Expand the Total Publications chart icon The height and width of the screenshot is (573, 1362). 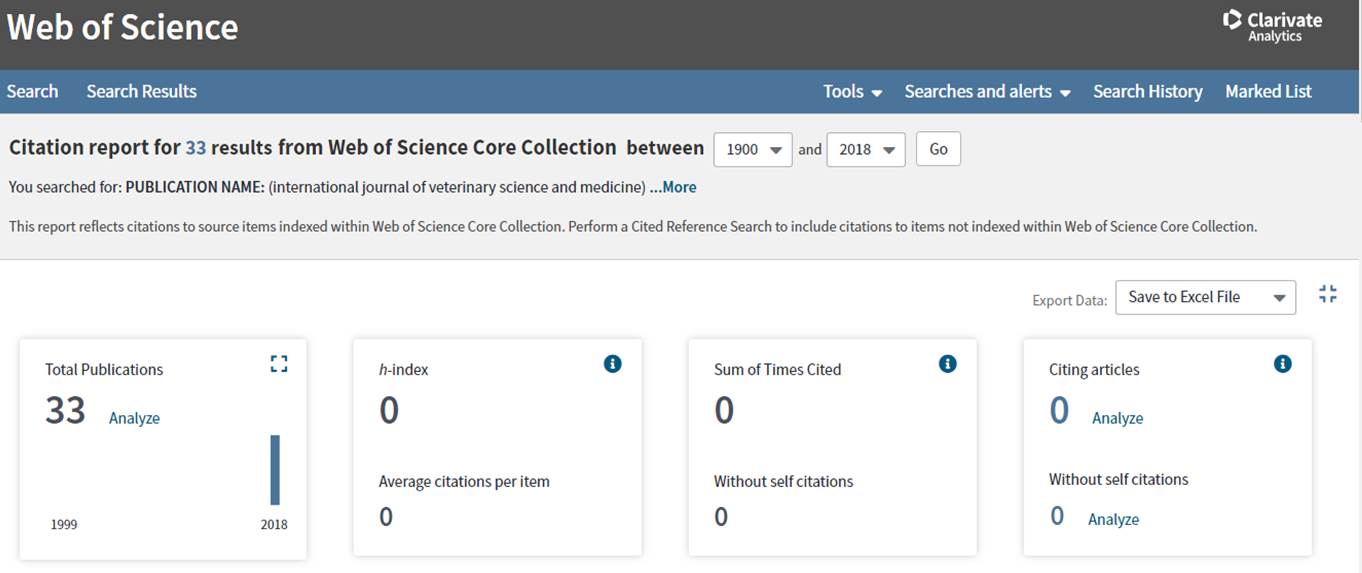coord(279,364)
